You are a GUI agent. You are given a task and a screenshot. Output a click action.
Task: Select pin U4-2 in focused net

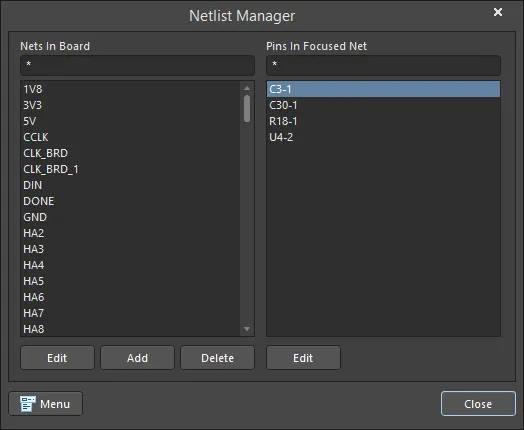[x=383, y=137]
